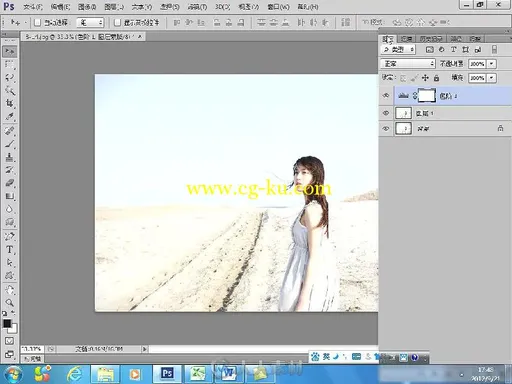
Task: Open the layer filter Kind dropdown
Action: point(398,50)
